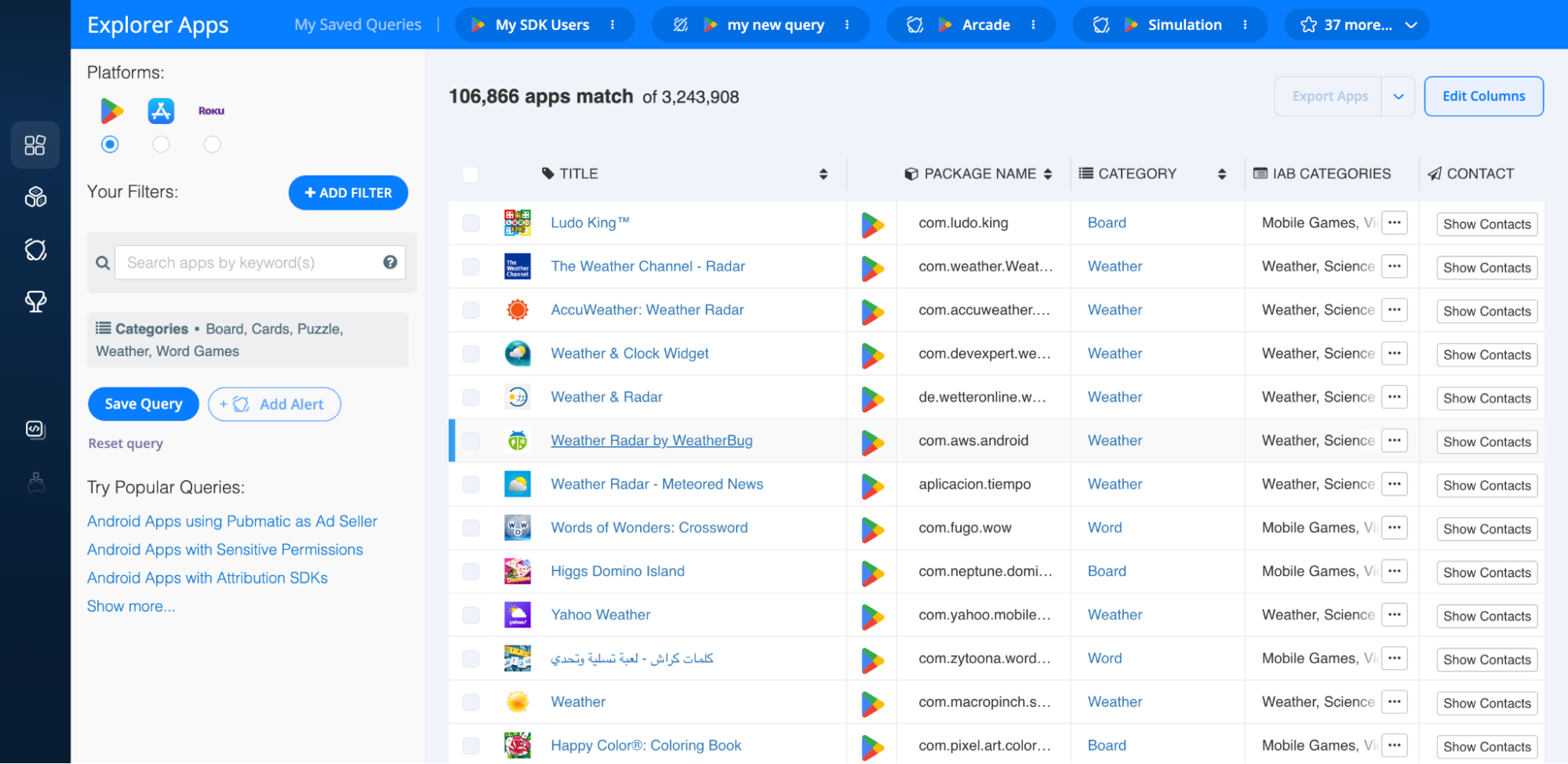
Task: Expand the 37 more saved queries dropdown
Action: point(1357,25)
